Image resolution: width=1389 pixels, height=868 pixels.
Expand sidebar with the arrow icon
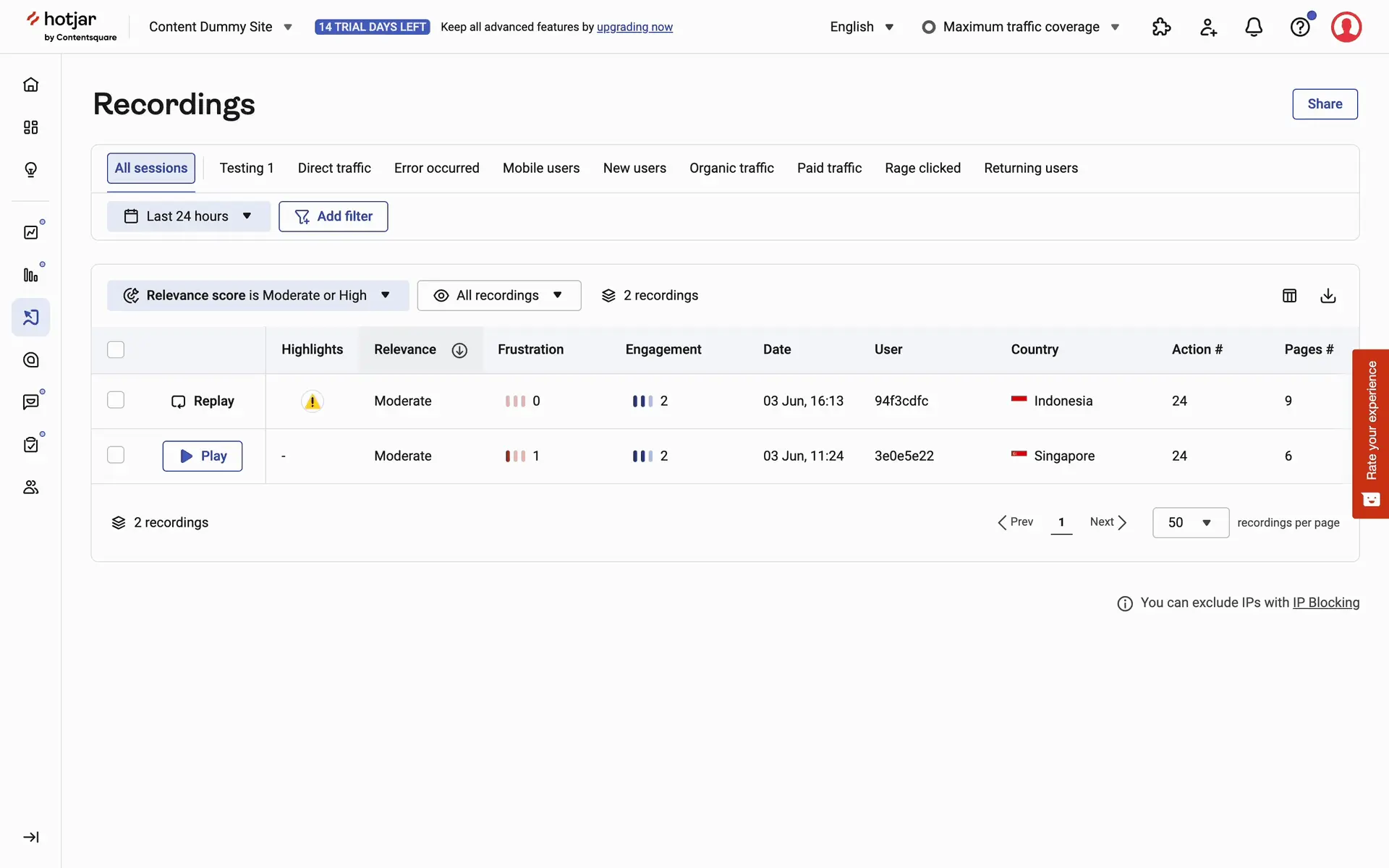(x=30, y=837)
